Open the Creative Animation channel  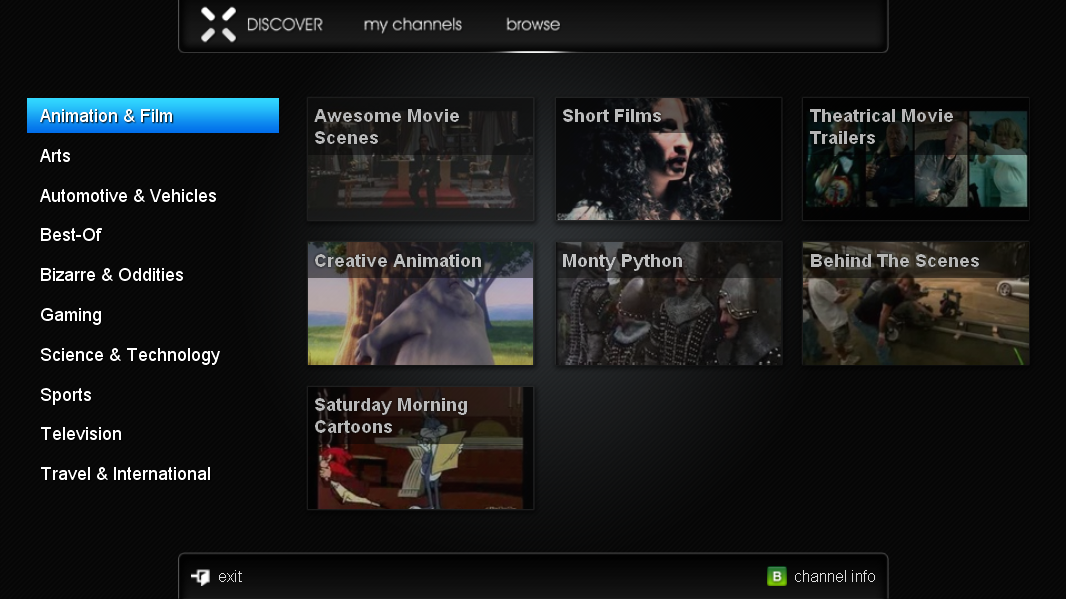point(420,304)
